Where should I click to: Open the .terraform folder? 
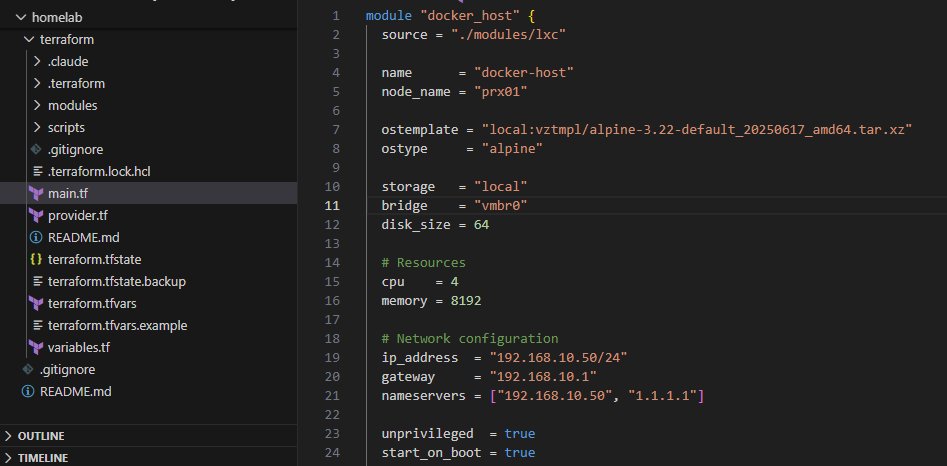point(76,83)
